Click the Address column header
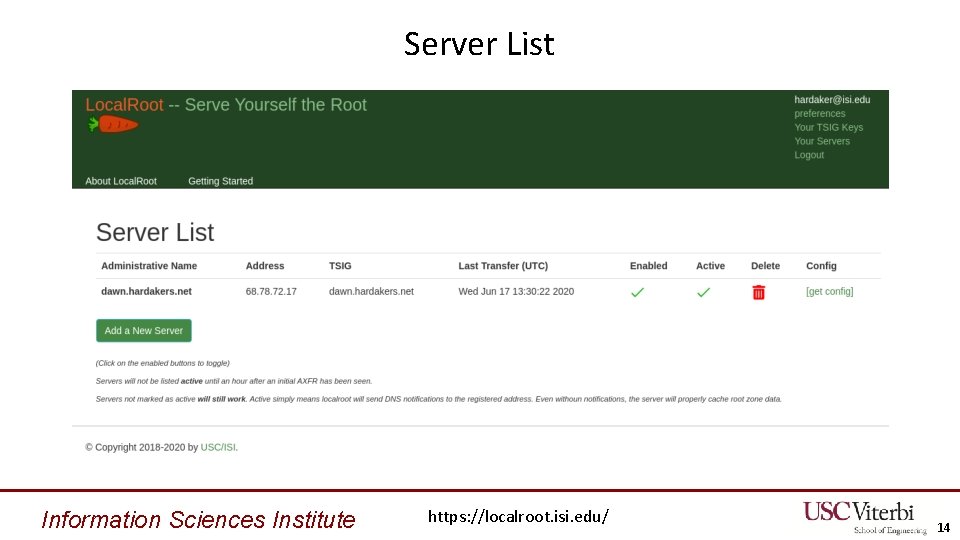Image resolution: width=960 pixels, height=540 pixels. point(264,266)
